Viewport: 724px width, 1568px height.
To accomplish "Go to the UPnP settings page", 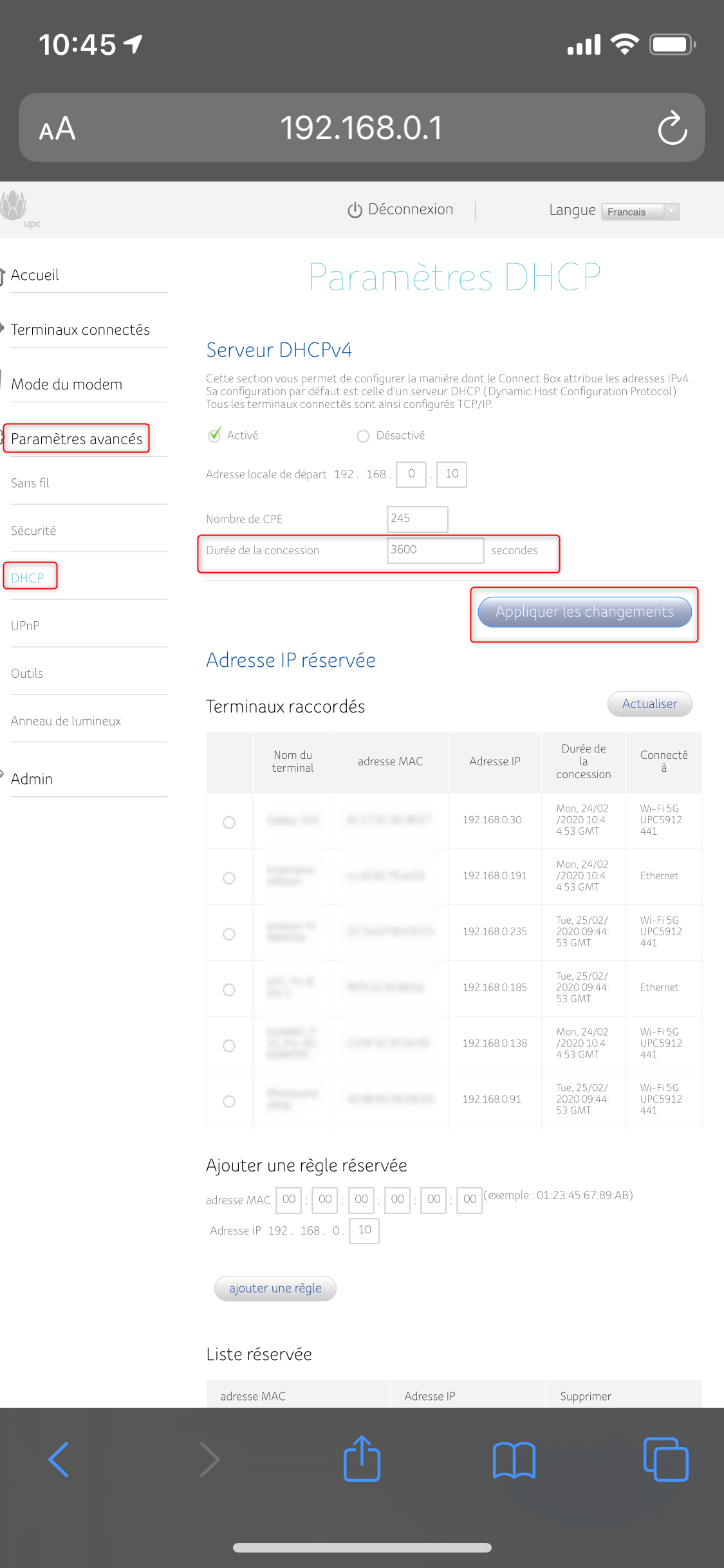I will point(25,626).
